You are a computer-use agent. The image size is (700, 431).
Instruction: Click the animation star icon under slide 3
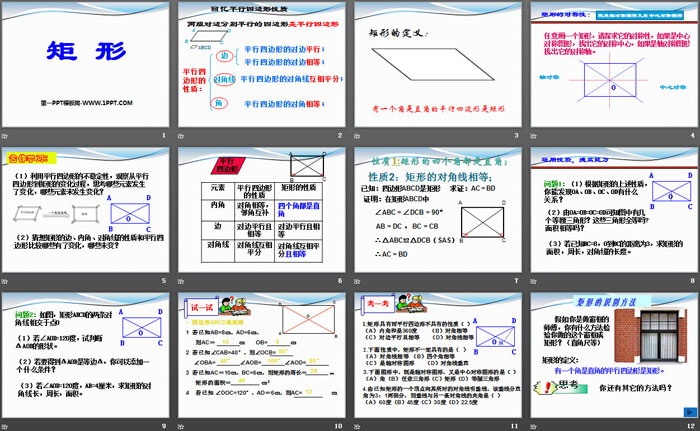(357, 136)
